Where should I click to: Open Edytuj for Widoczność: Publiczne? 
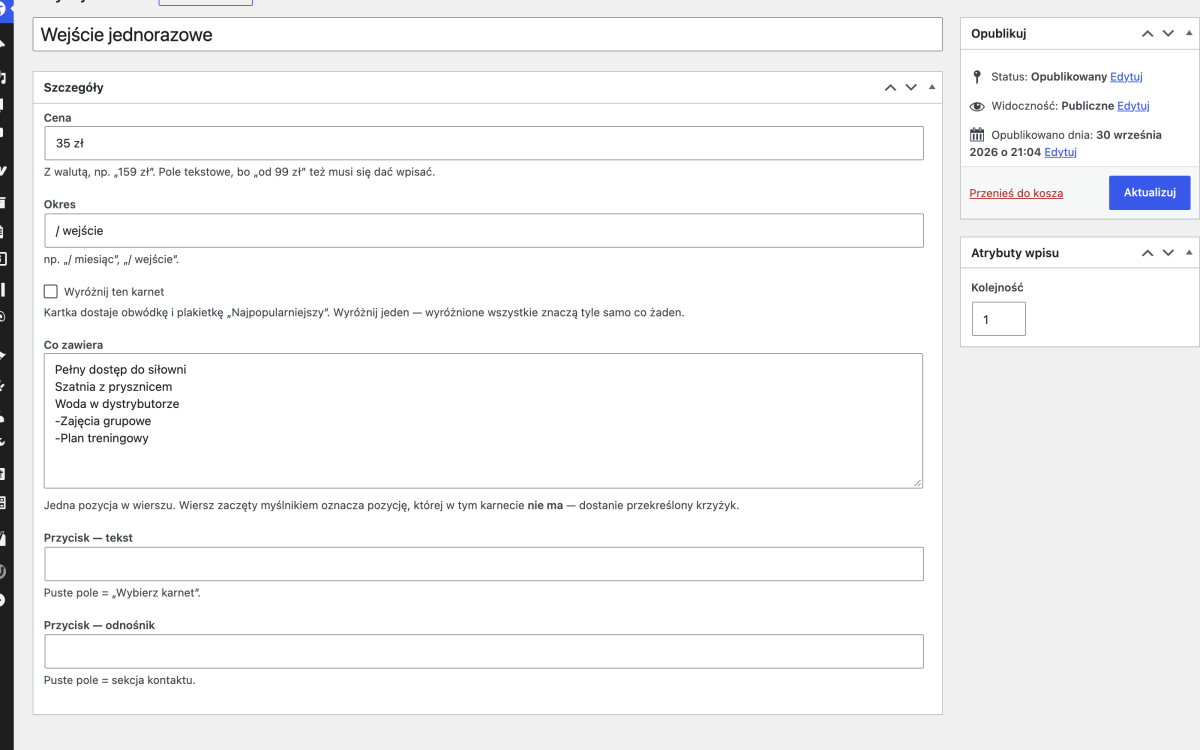pyautogui.click(x=1133, y=106)
